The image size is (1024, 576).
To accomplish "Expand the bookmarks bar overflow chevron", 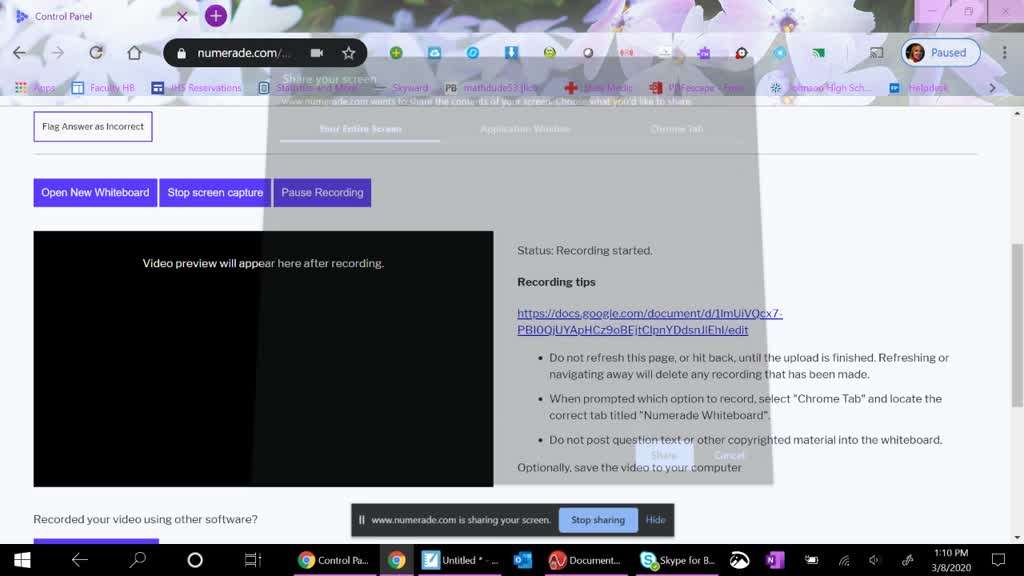I will click(992, 88).
